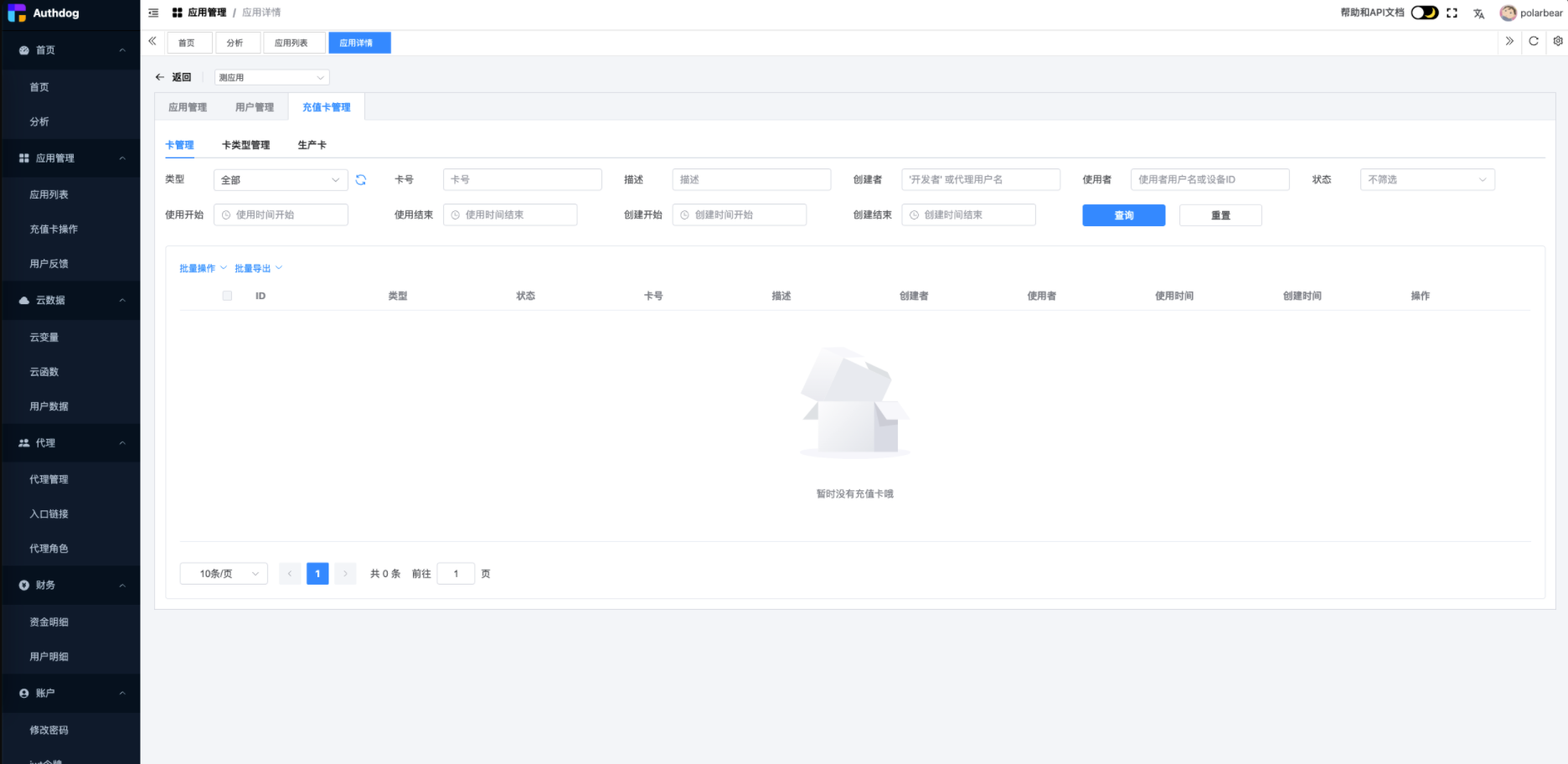The height and width of the screenshot is (764, 1568).
Task: Click the refresh icon beside type dropdown
Action: coord(361,180)
